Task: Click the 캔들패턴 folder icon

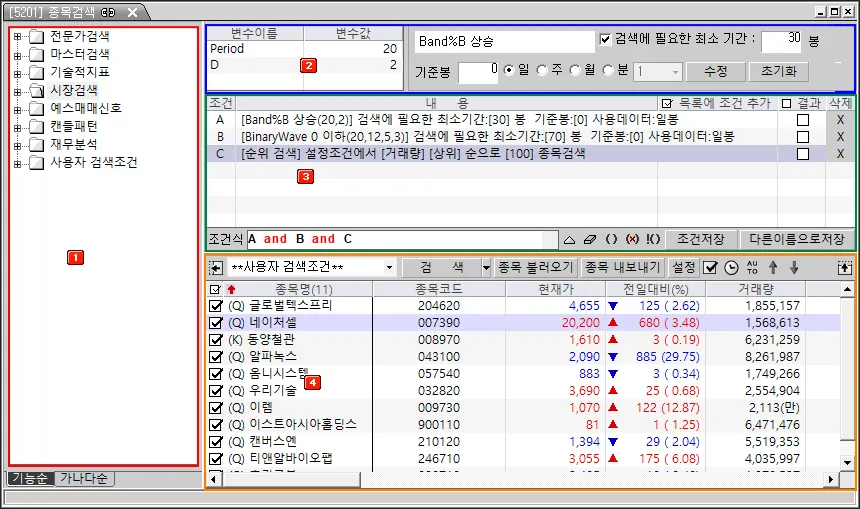Action: tap(36, 127)
